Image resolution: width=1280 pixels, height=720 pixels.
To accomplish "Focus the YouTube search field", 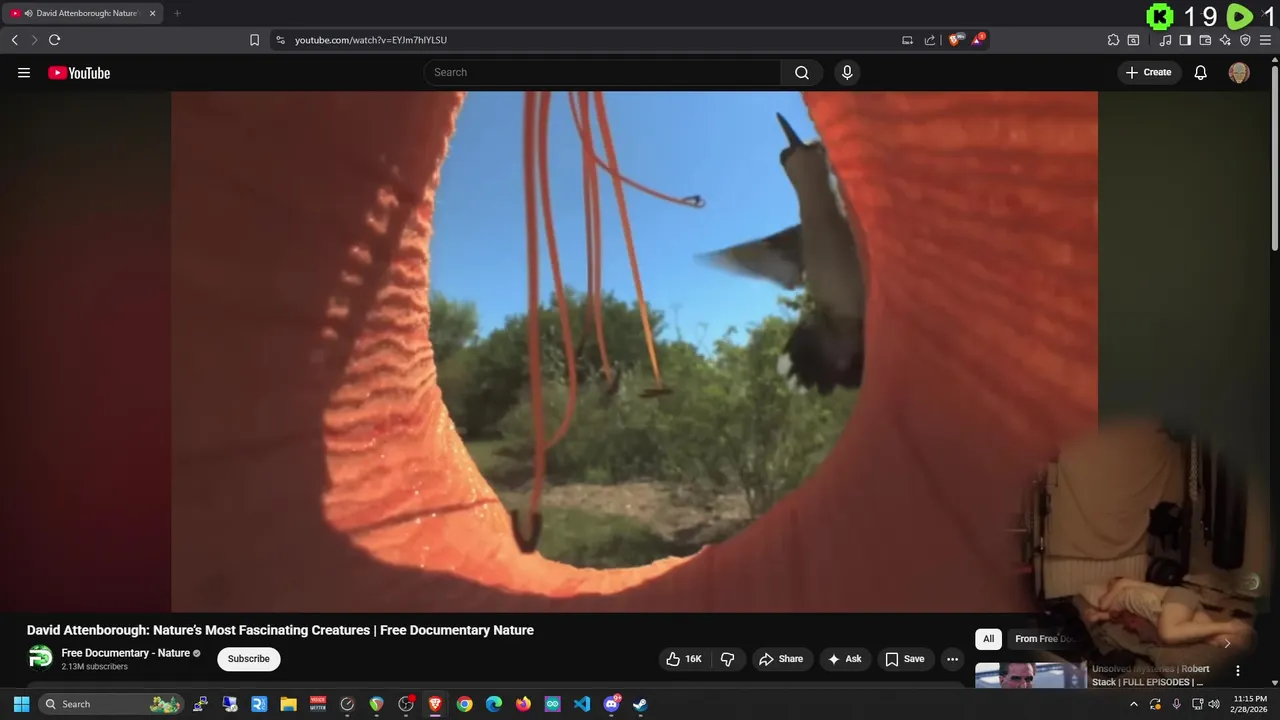I will pyautogui.click(x=603, y=72).
